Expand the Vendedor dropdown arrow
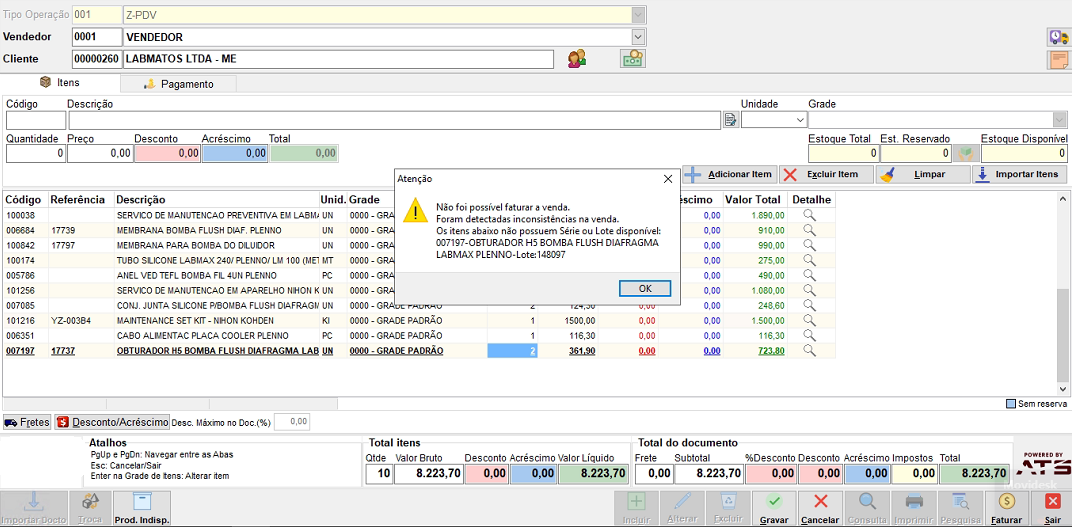This screenshot has height=527, width=1072. (638, 37)
